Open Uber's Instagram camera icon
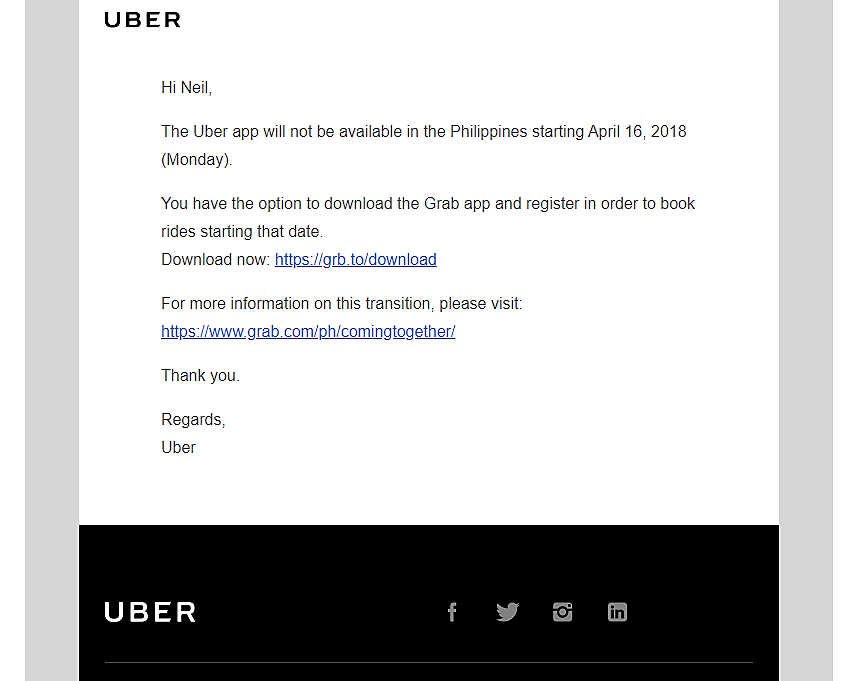This screenshot has width=853, height=681. tap(562, 612)
